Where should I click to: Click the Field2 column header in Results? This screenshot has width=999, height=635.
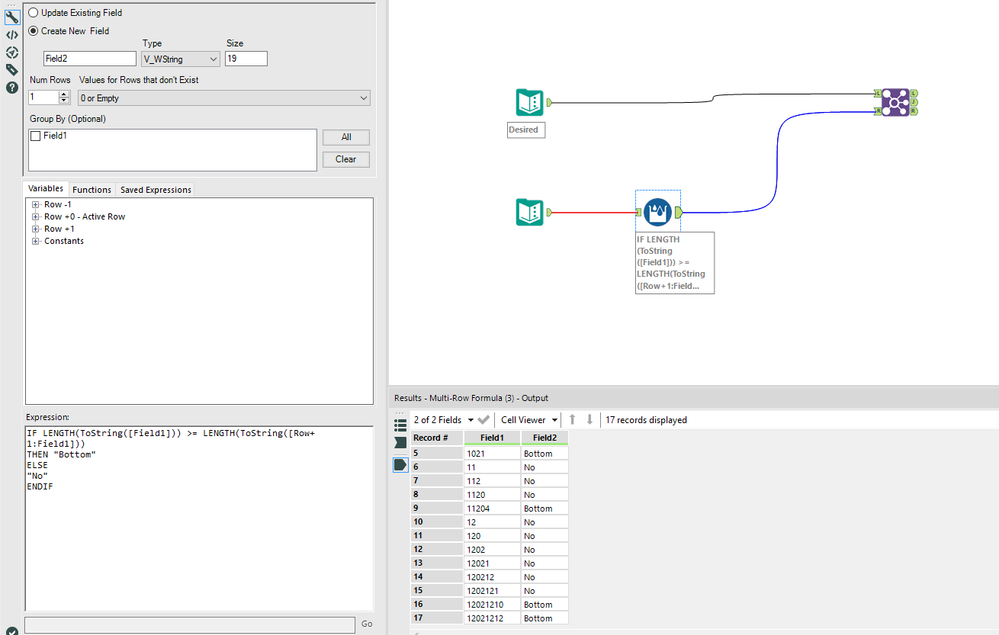click(545, 438)
